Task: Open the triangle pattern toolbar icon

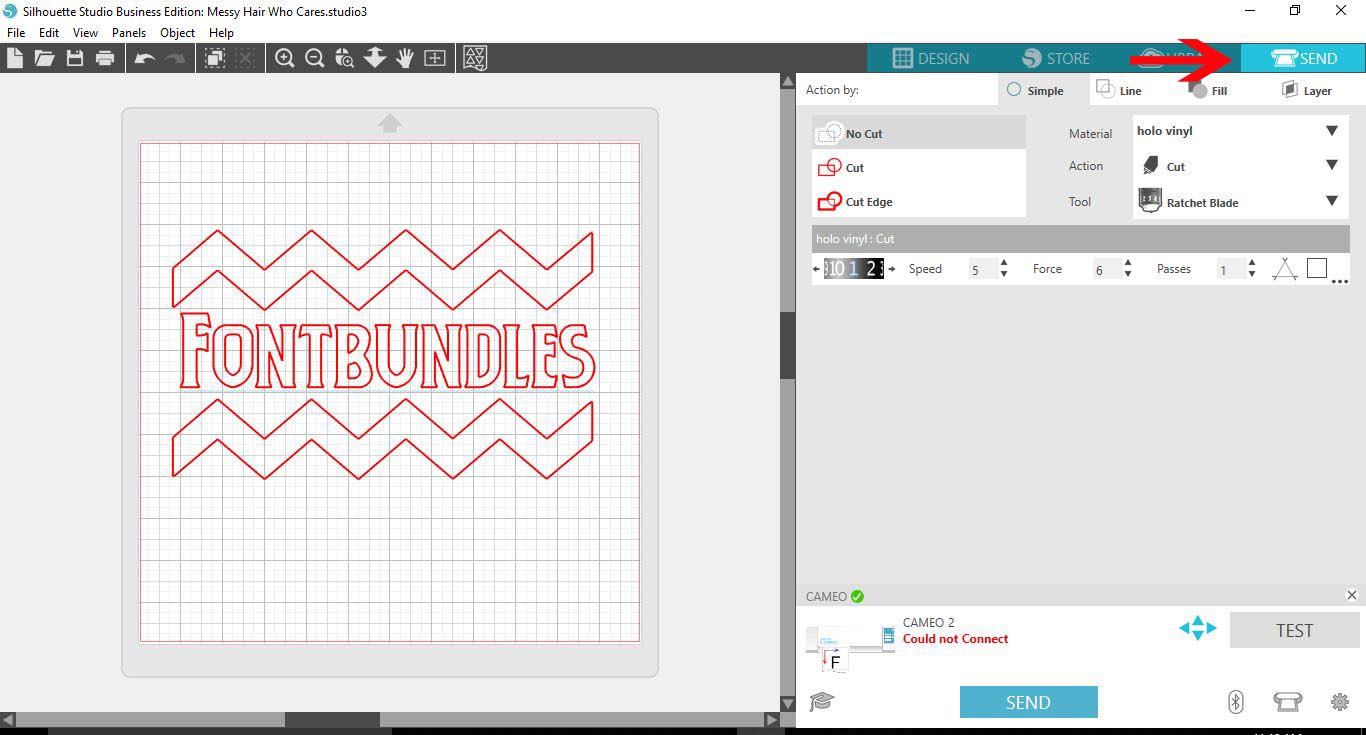Action: (476, 58)
